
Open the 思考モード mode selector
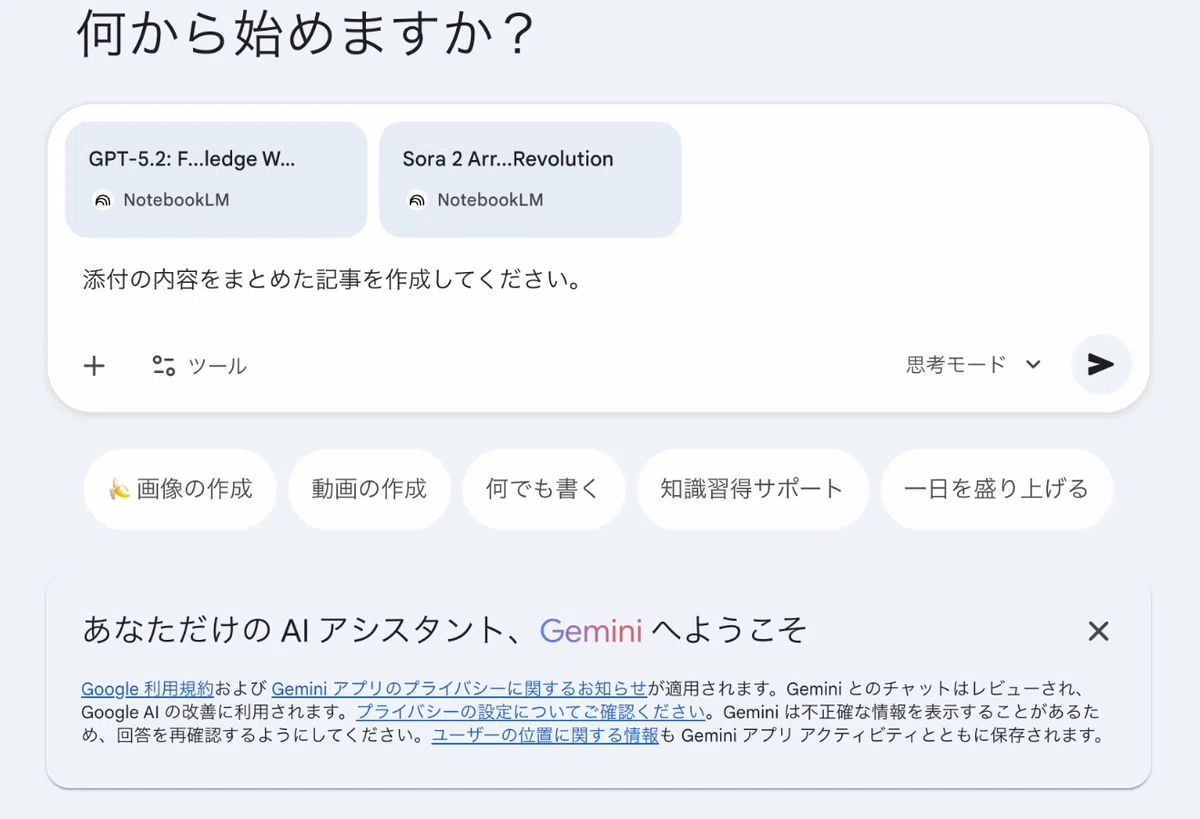coord(974,365)
